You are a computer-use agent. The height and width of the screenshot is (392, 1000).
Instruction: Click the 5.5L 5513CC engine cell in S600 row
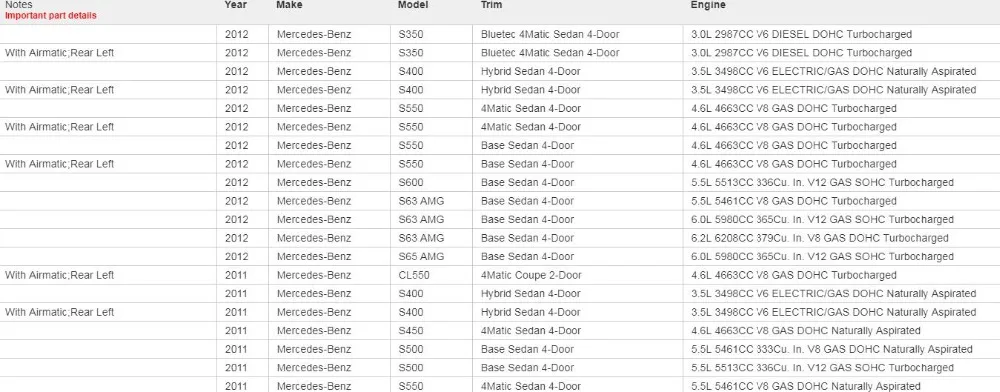(x=822, y=182)
